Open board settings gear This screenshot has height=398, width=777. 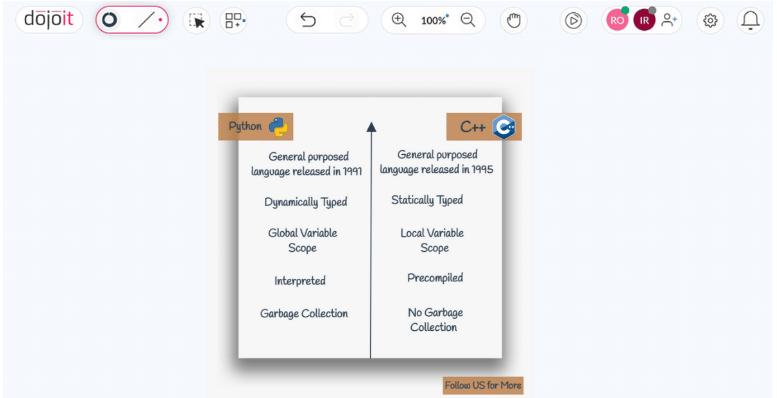pyautogui.click(x=710, y=20)
